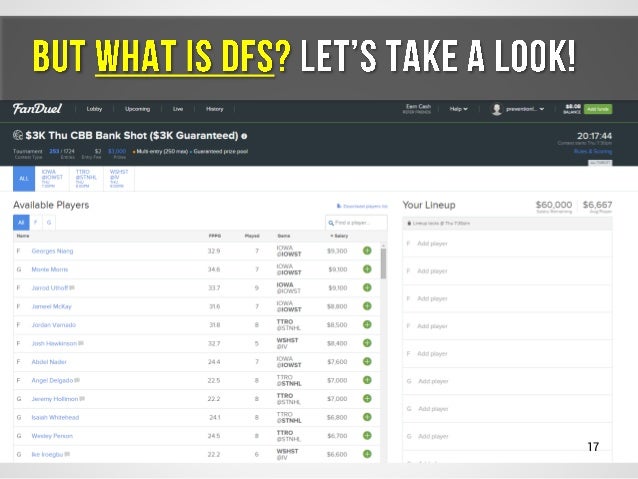Click the green Add funds button

598,109
